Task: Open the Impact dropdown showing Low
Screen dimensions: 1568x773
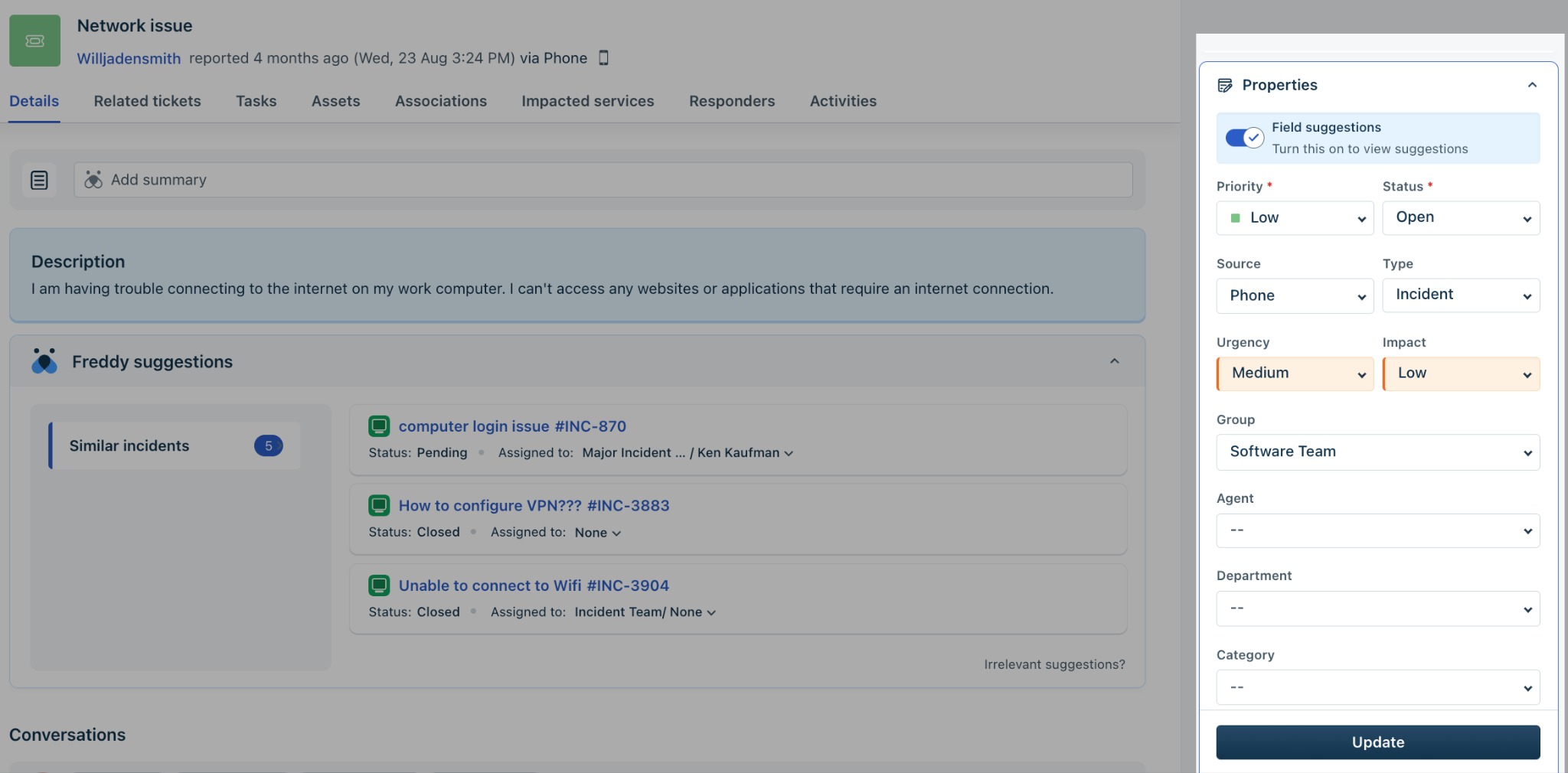Action: (x=1461, y=373)
